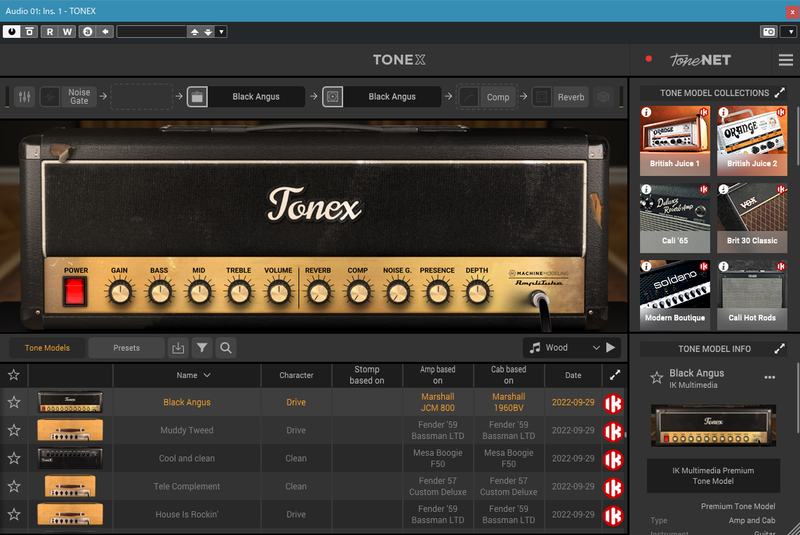Expand the Tone Model Collections panel

780,93
